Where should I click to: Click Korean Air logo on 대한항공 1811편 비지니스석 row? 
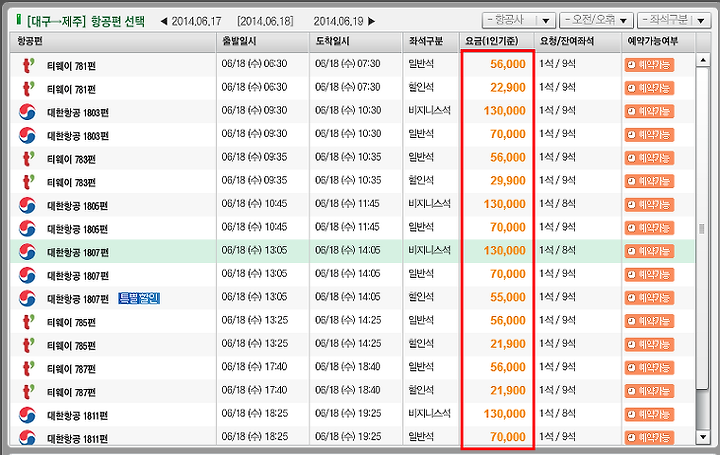click(x=27, y=415)
